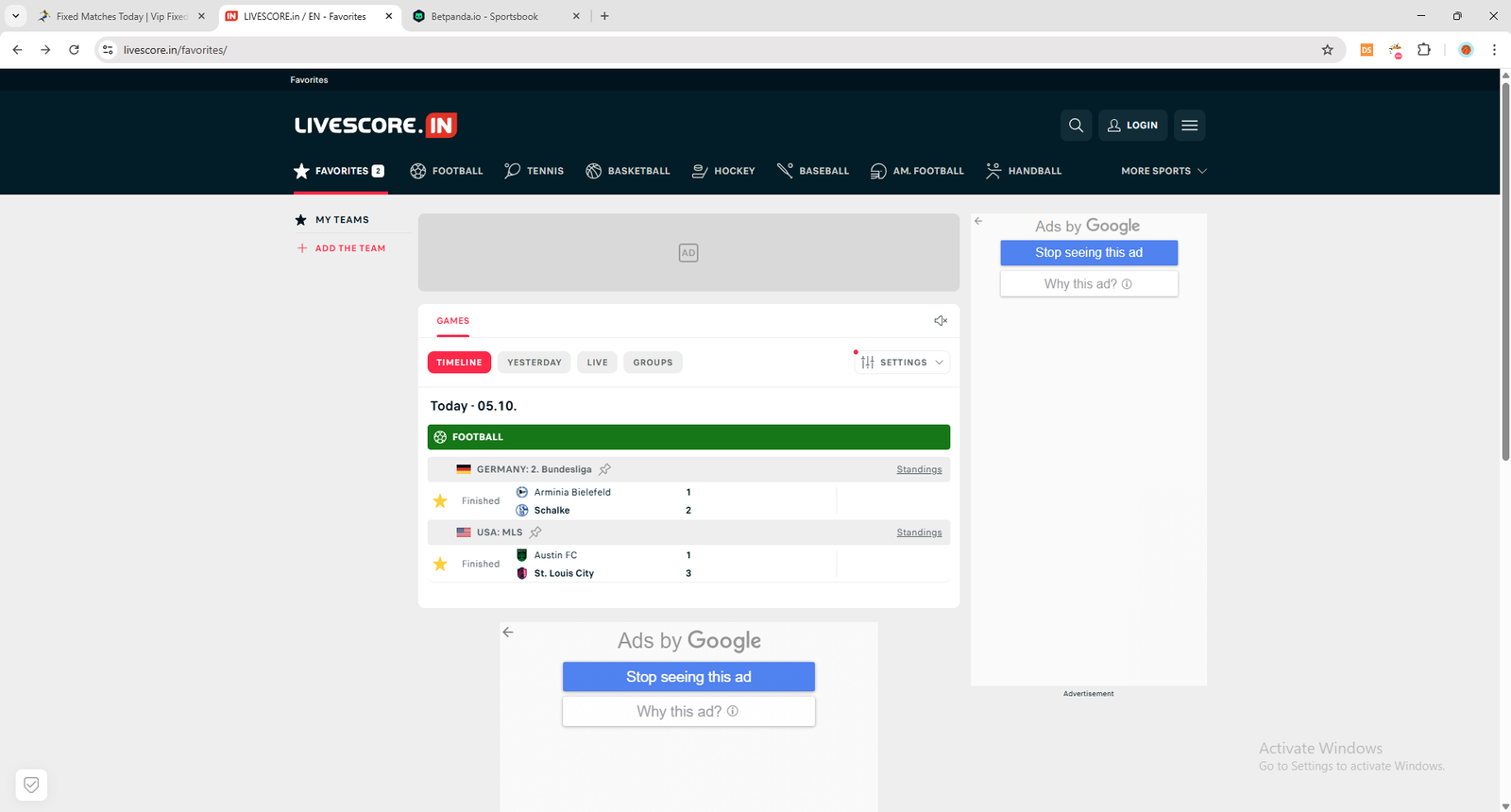Unfavorite the Austin FC match star
The width and height of the screenshot is (1511, 812).
click(440, 565)
